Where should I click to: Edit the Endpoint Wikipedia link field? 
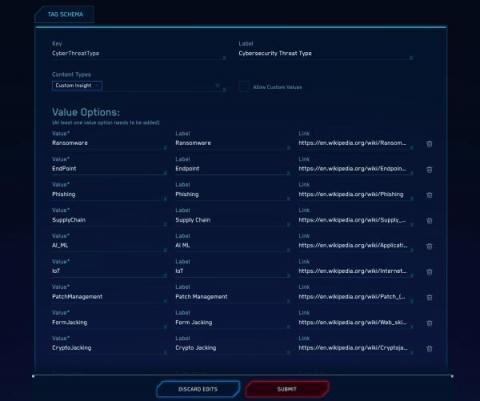[x=356, y=169]
